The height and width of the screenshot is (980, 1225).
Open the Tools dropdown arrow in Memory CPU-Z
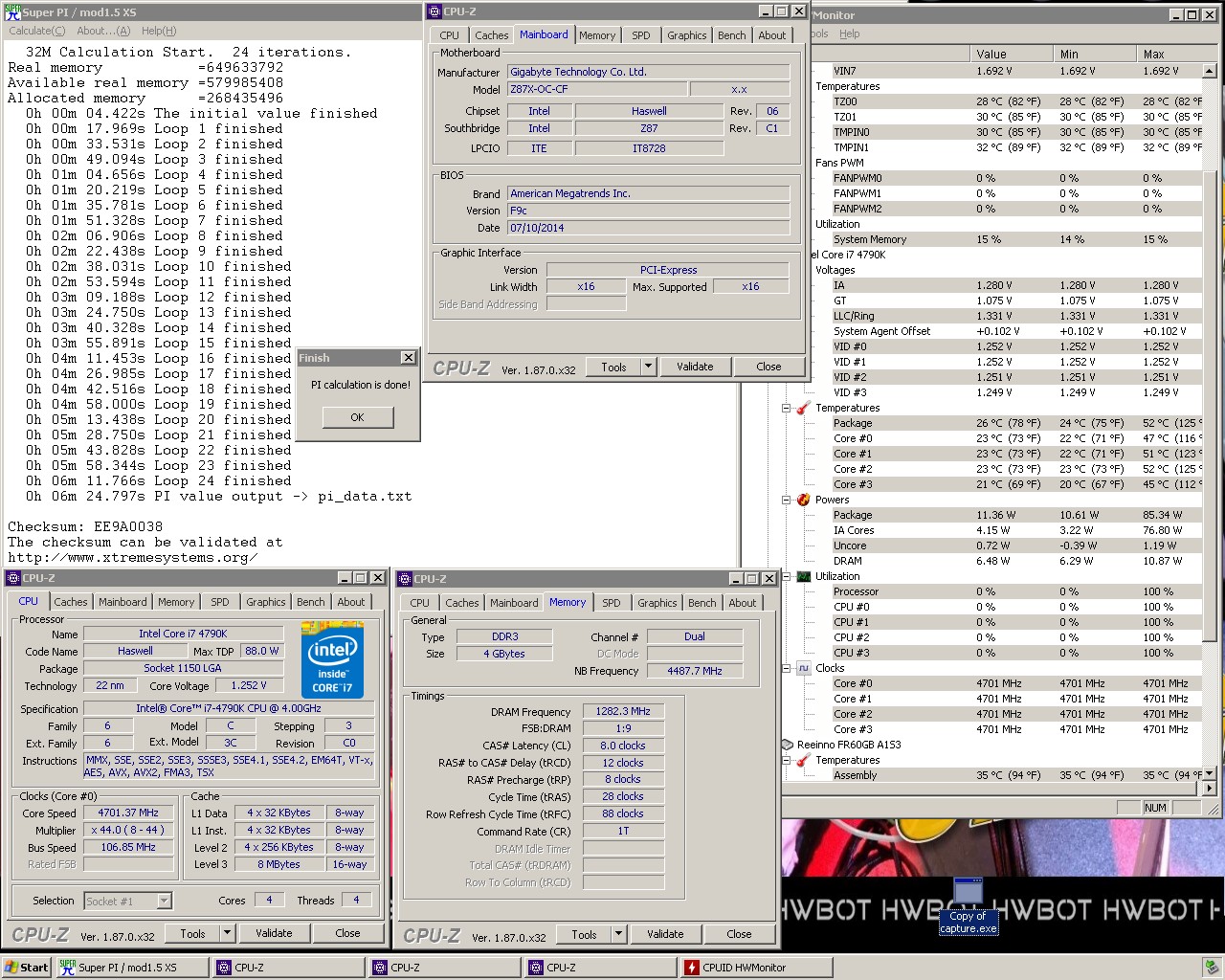(618, 934)
